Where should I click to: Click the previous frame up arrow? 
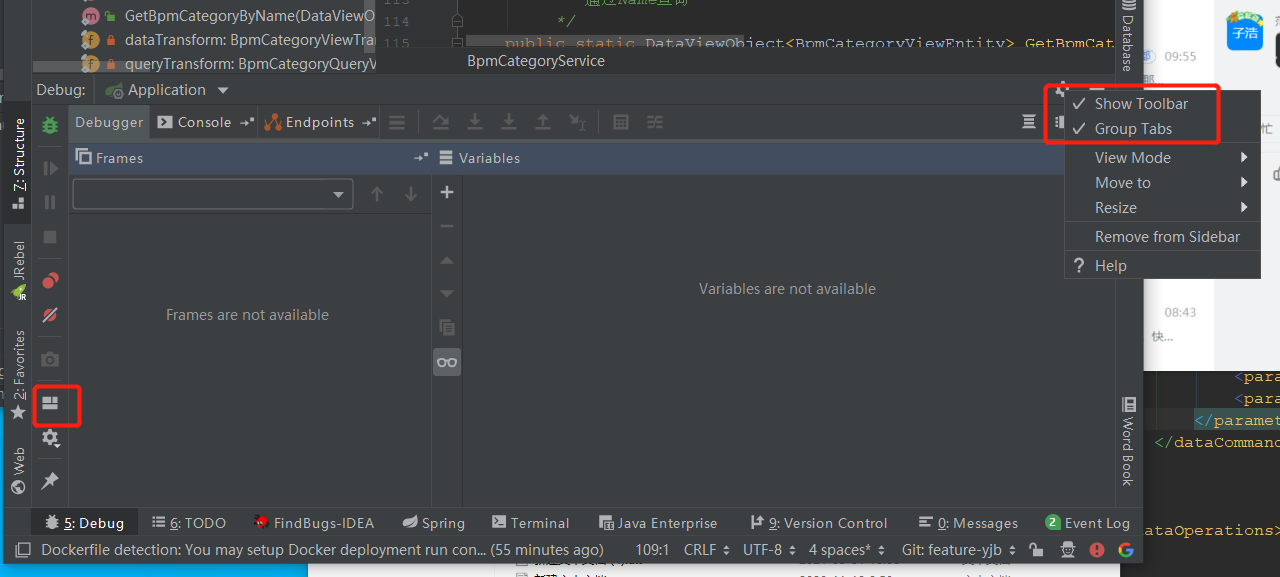point(377,194)
